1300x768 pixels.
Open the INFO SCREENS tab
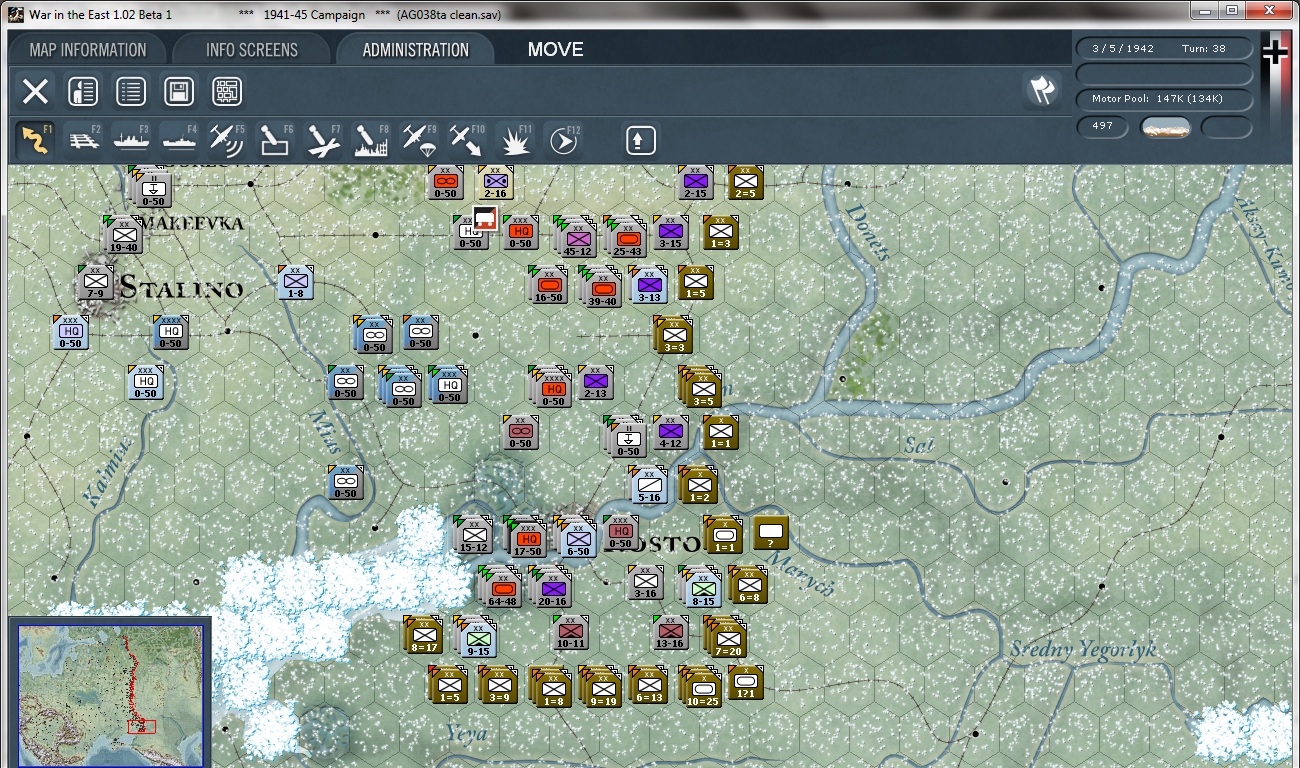pos(251,50)
